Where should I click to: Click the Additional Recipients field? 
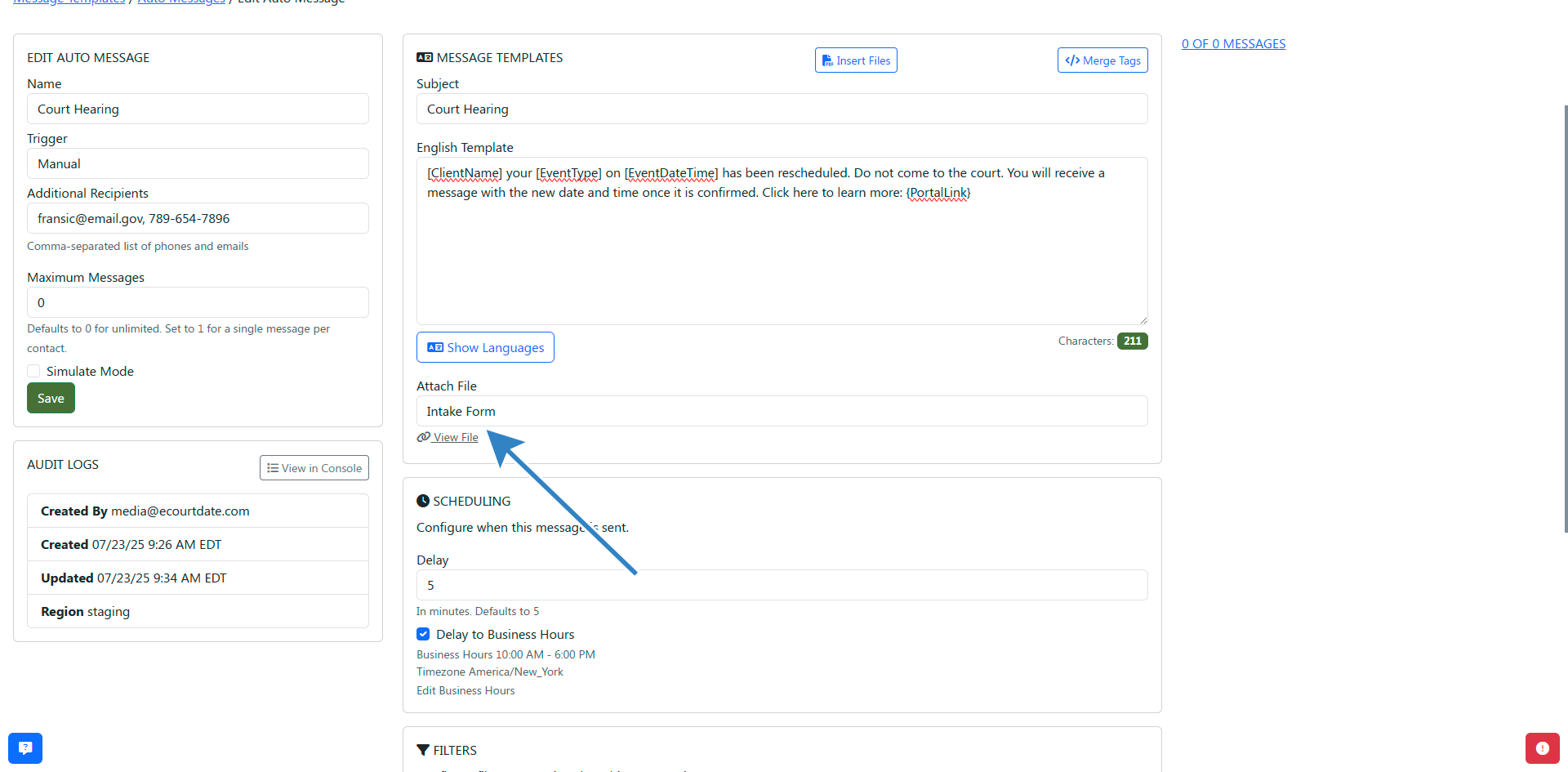(198, 218)
